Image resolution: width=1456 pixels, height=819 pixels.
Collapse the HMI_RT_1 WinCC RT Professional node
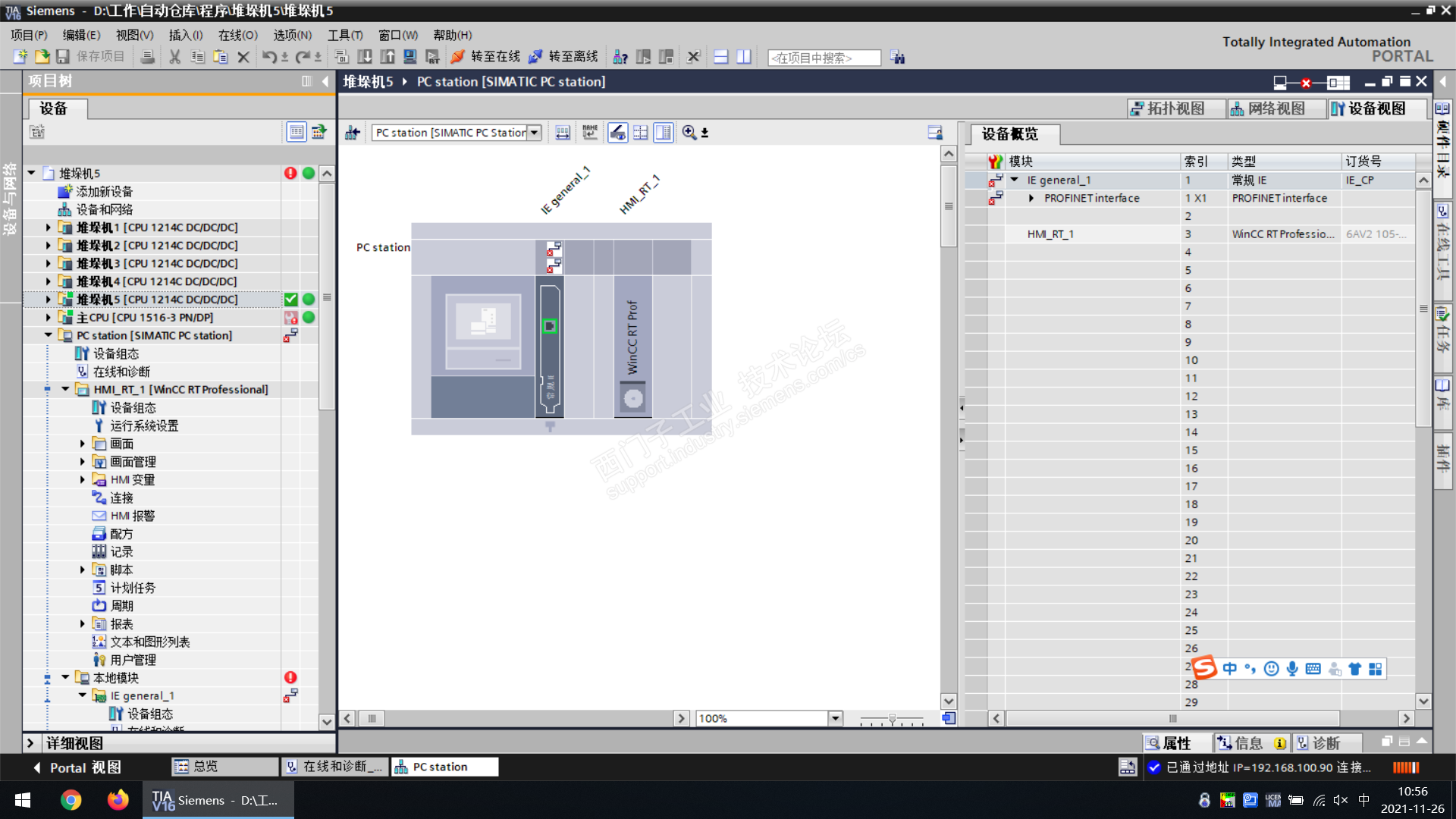(65, 390)
